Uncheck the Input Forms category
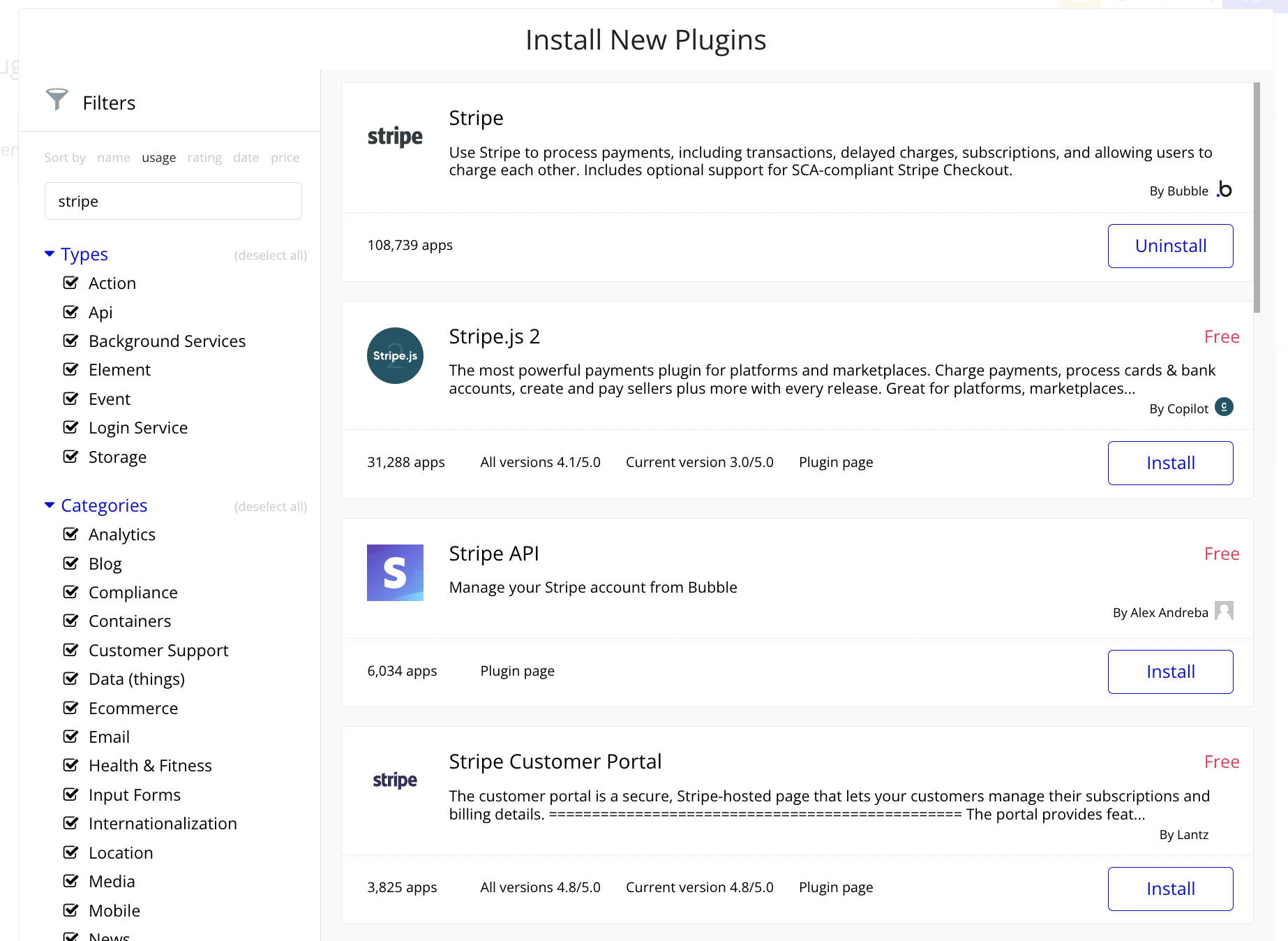Viewport: 1288px width, 941px height. coord(70,794)
